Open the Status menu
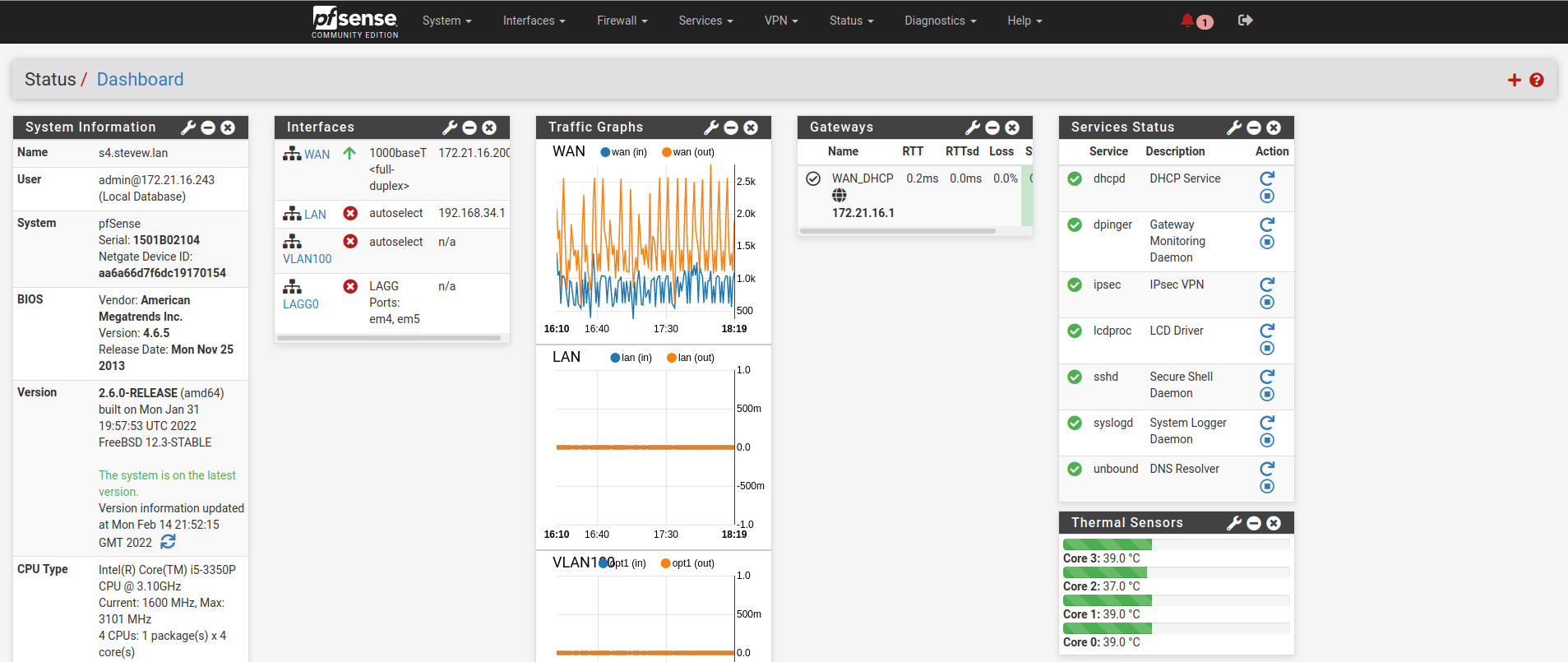 point(852,21)
